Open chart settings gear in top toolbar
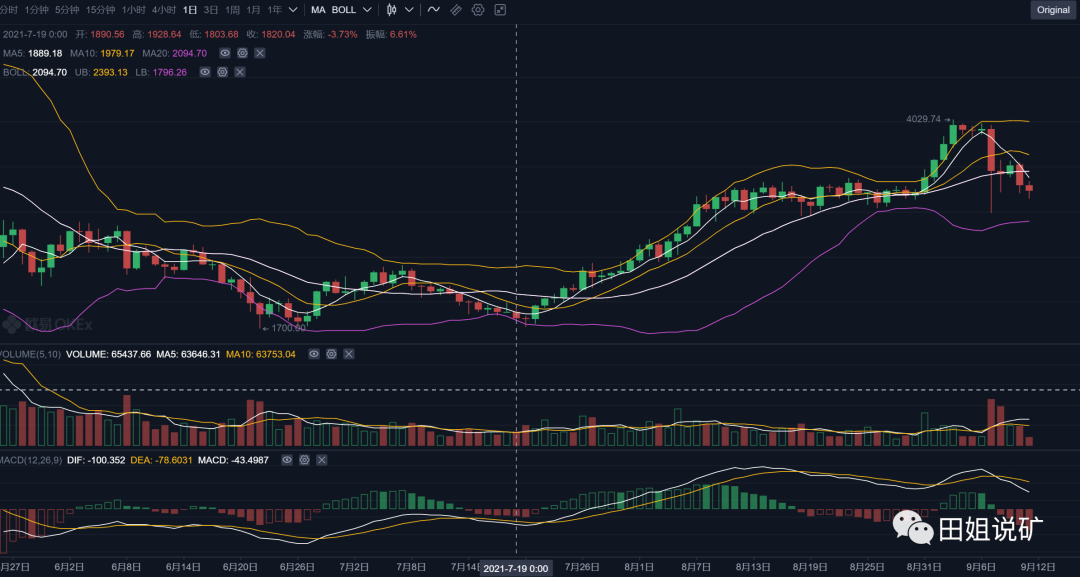The image size is (1080, 577). [x=478, y=10]
